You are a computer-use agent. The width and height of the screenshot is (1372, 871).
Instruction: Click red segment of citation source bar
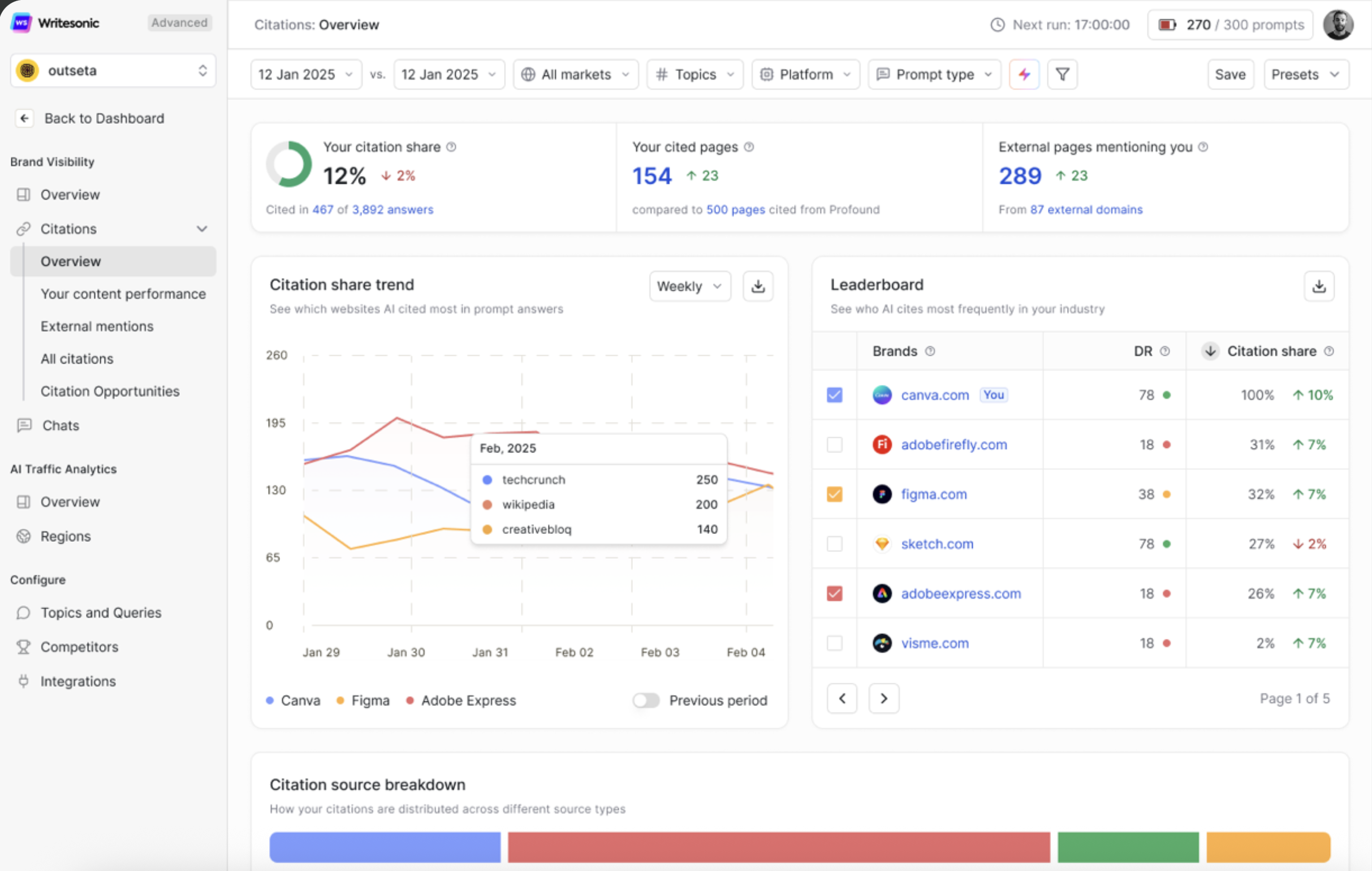pyautogui.click(x=778, y=847)
